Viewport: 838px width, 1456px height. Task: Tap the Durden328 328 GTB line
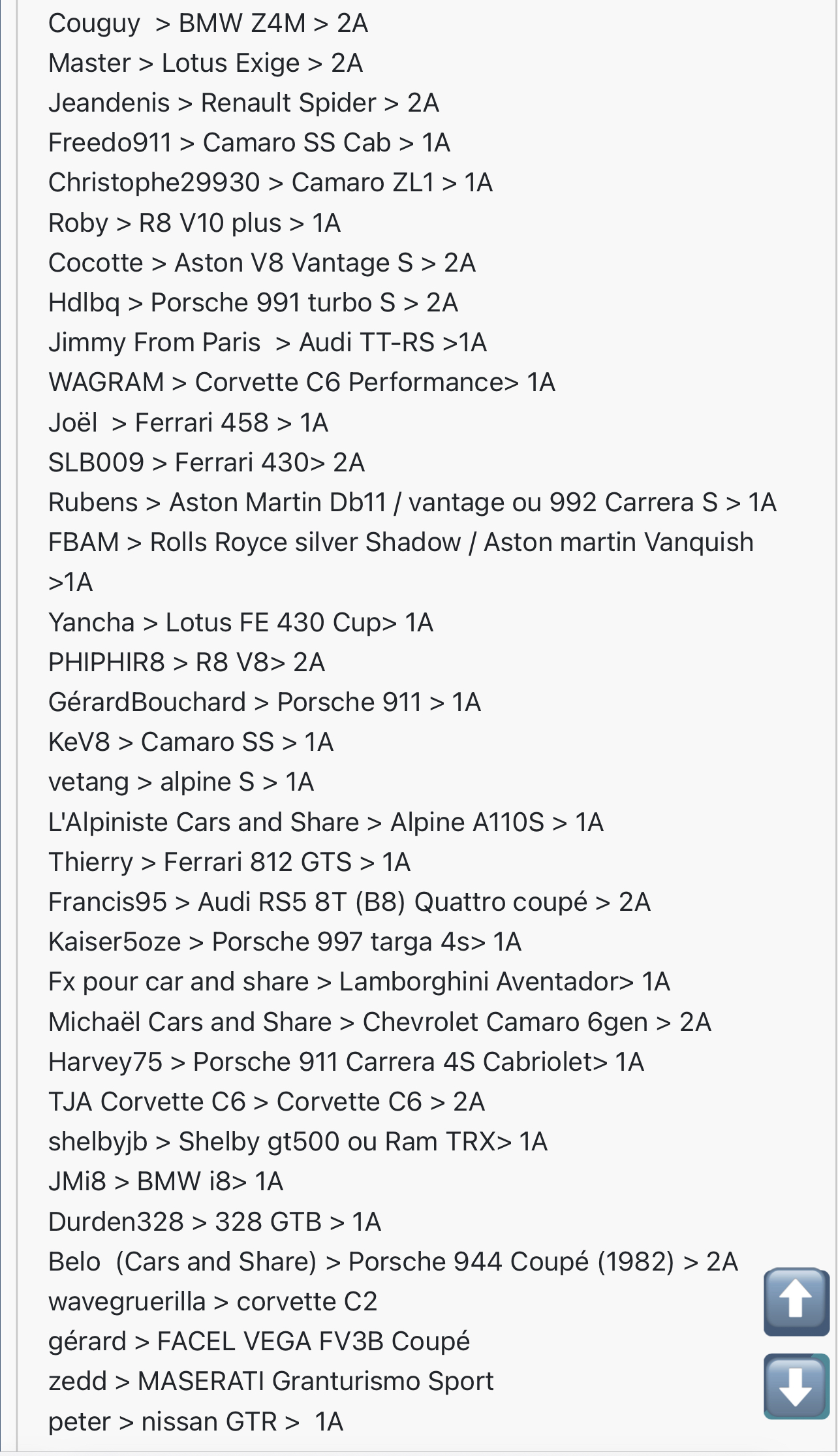pos(214,1222)
